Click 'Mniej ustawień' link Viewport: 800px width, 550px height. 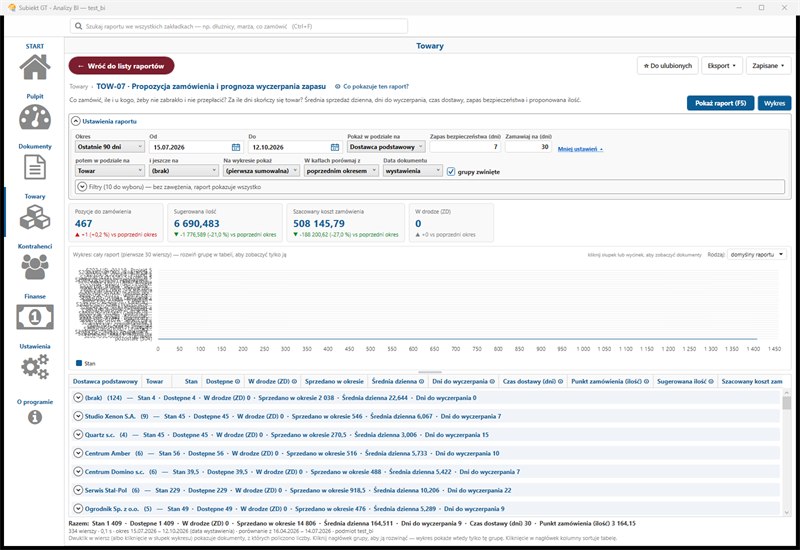click(580, 149)
